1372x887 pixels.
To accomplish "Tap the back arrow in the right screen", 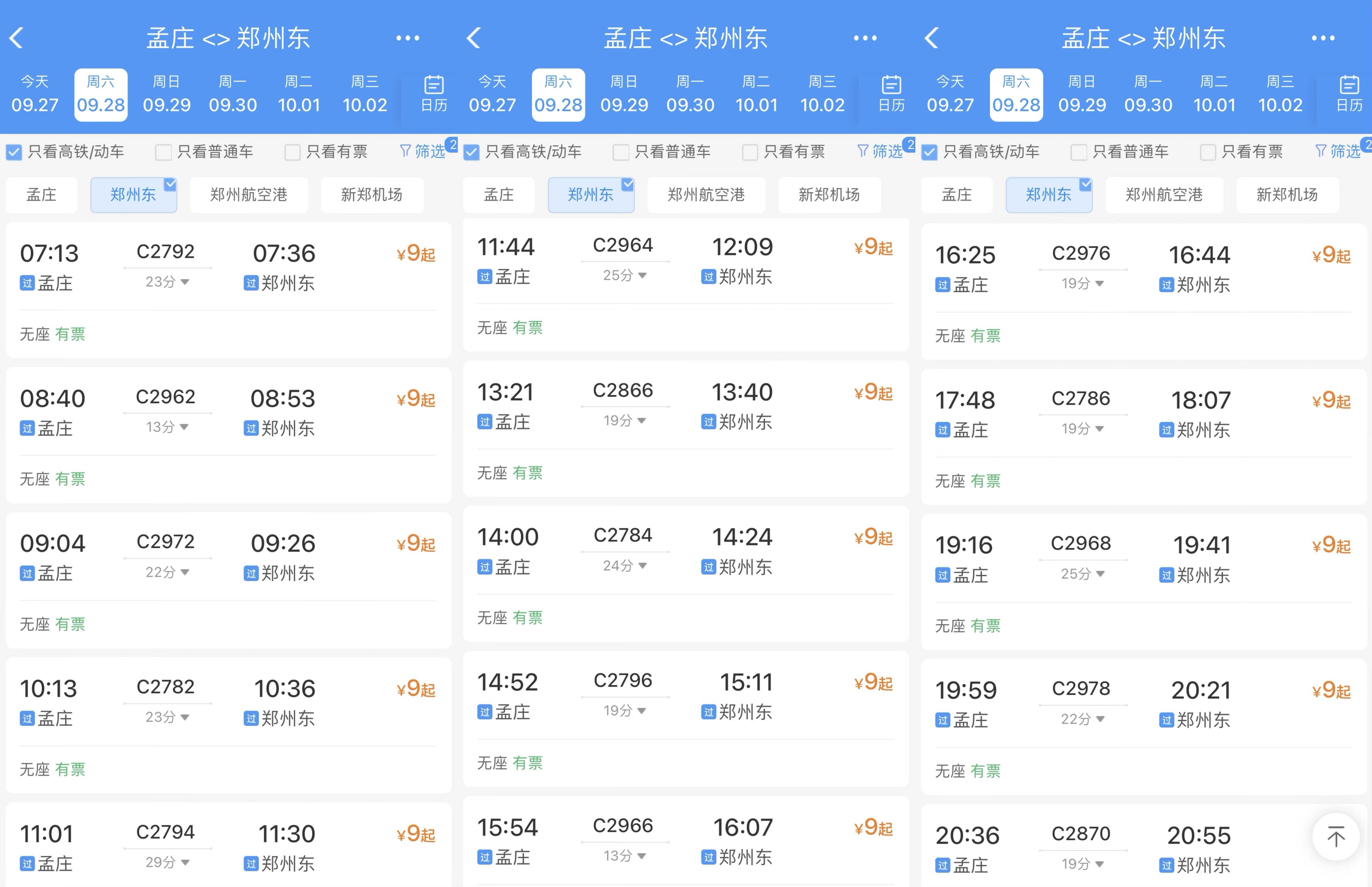I will click(932, 38).
